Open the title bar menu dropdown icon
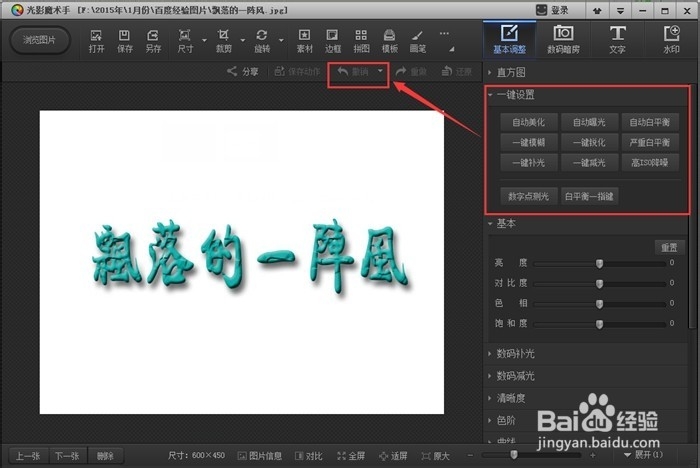The height and width of the screenshot is (468, 700). point(620,11)
